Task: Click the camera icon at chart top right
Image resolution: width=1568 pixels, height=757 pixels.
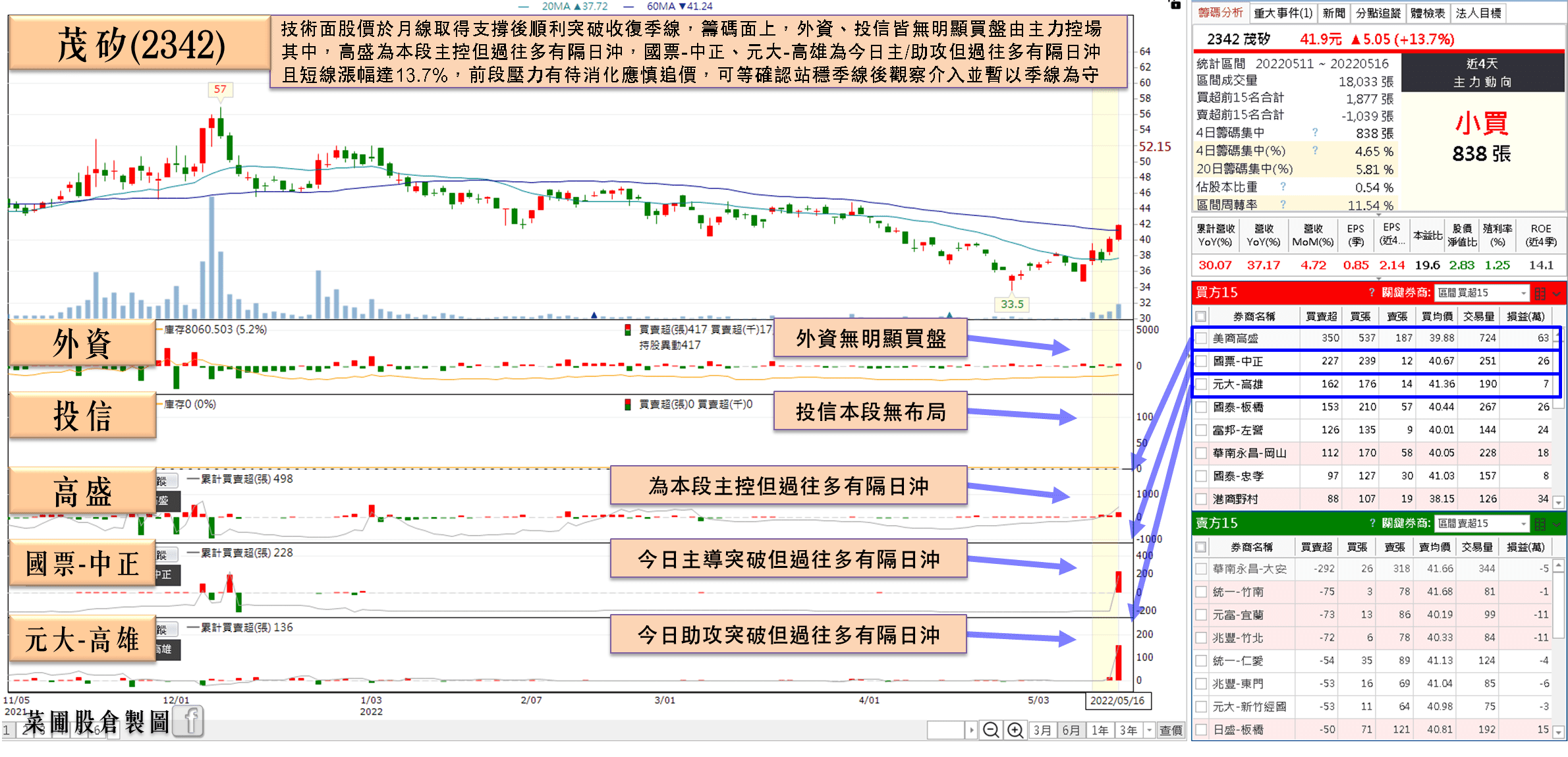Action: (1175, 4)
